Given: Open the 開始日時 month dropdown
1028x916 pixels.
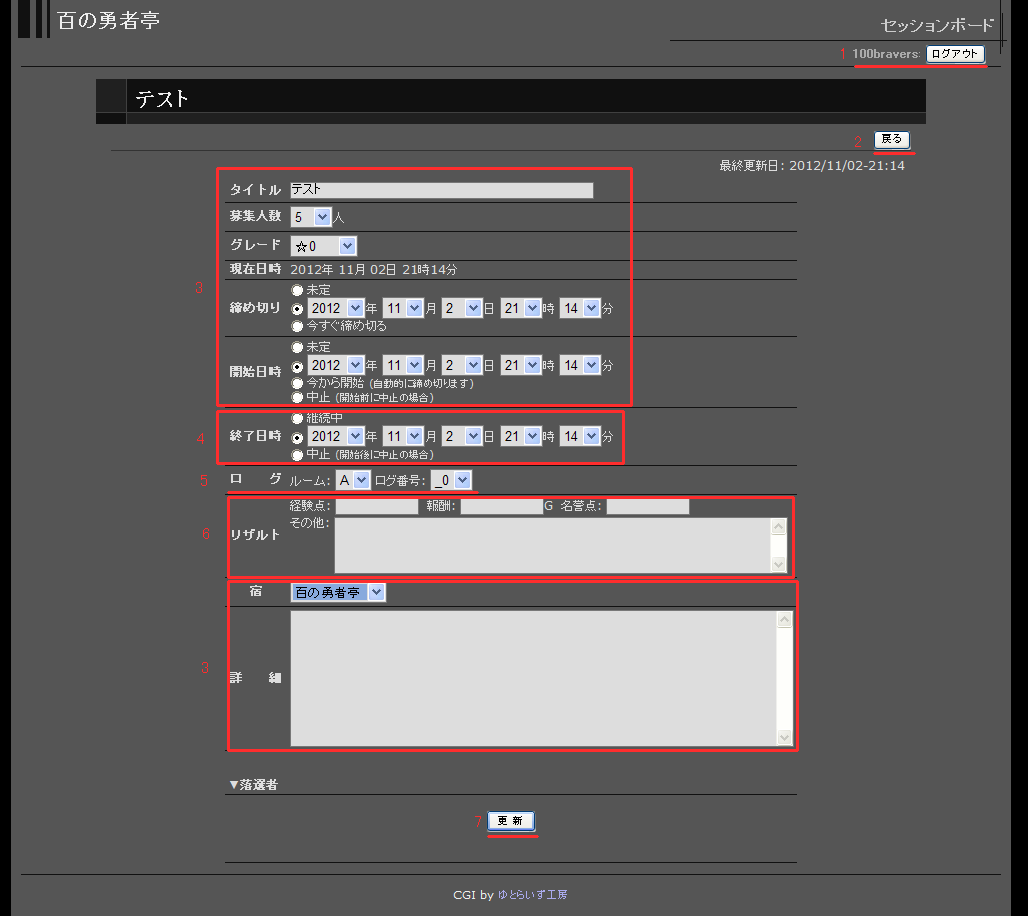Looking at the screenshot, I should point(402,366).
